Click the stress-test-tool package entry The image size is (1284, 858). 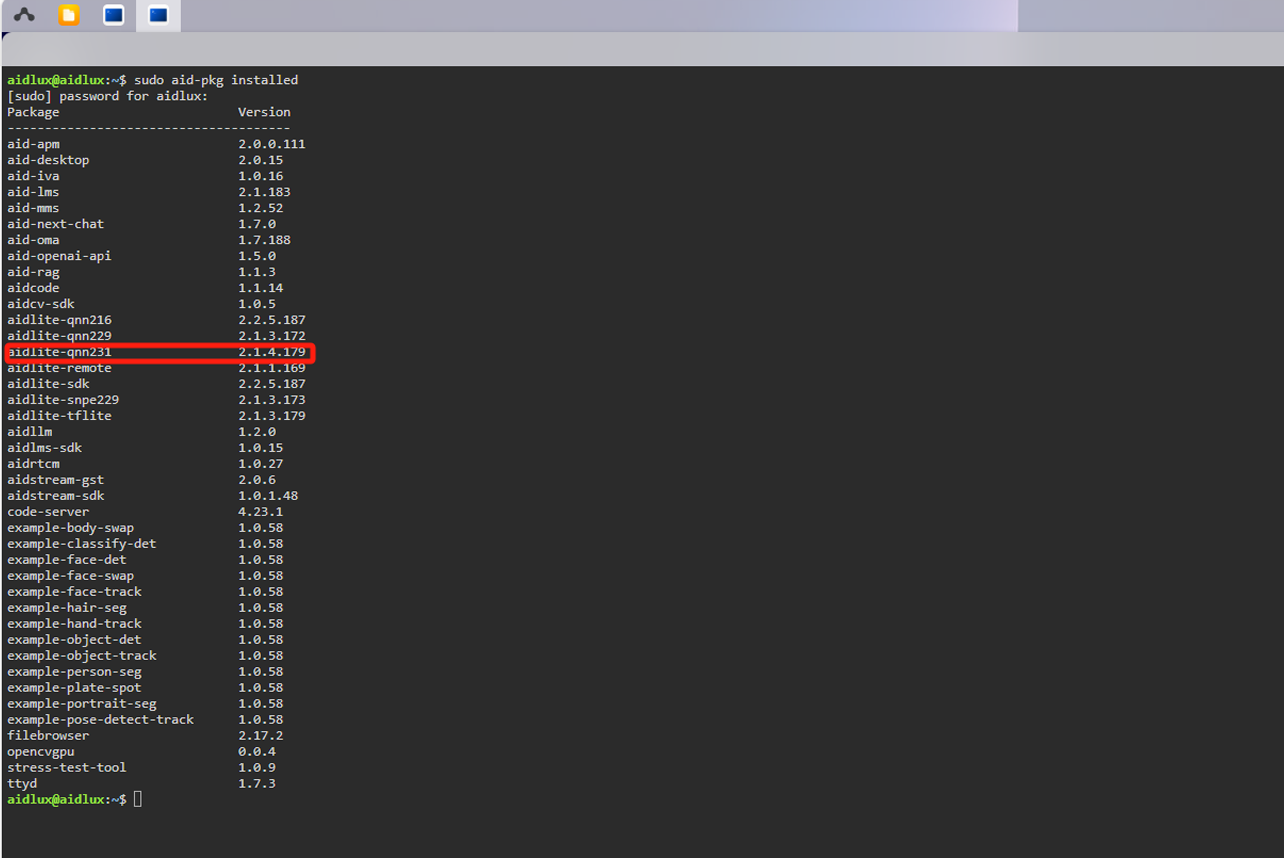(66, 768)
